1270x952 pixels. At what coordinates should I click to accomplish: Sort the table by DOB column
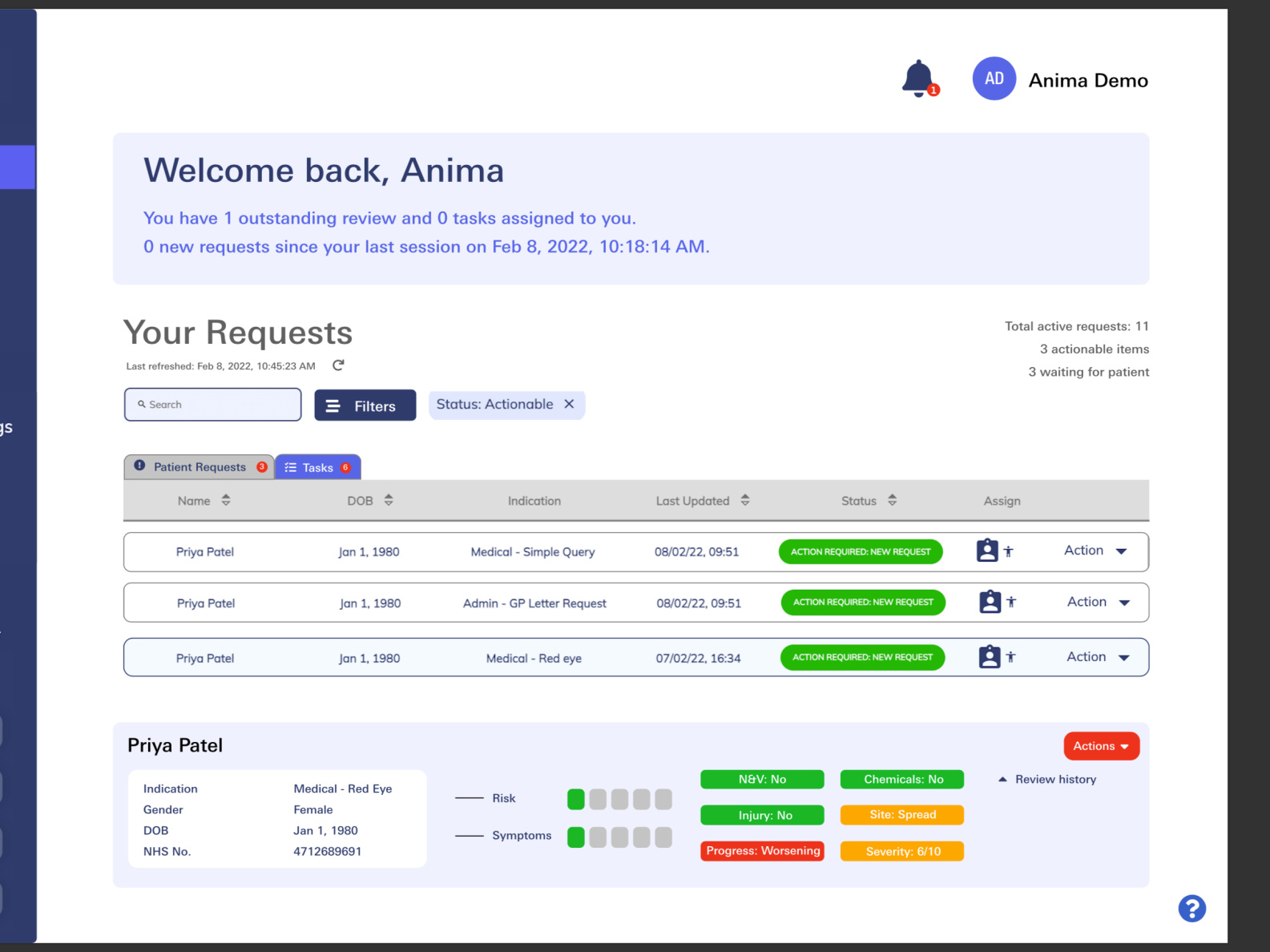pyautogui.click(x=389, y=501)
